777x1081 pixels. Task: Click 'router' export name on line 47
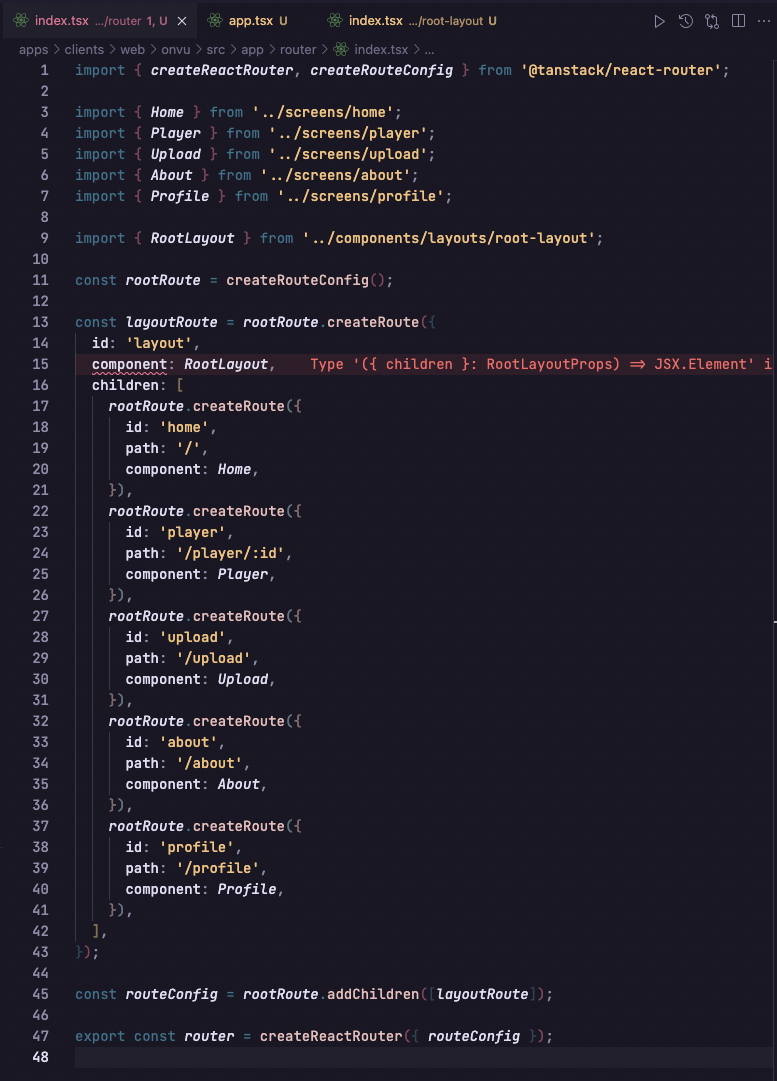209,1036
